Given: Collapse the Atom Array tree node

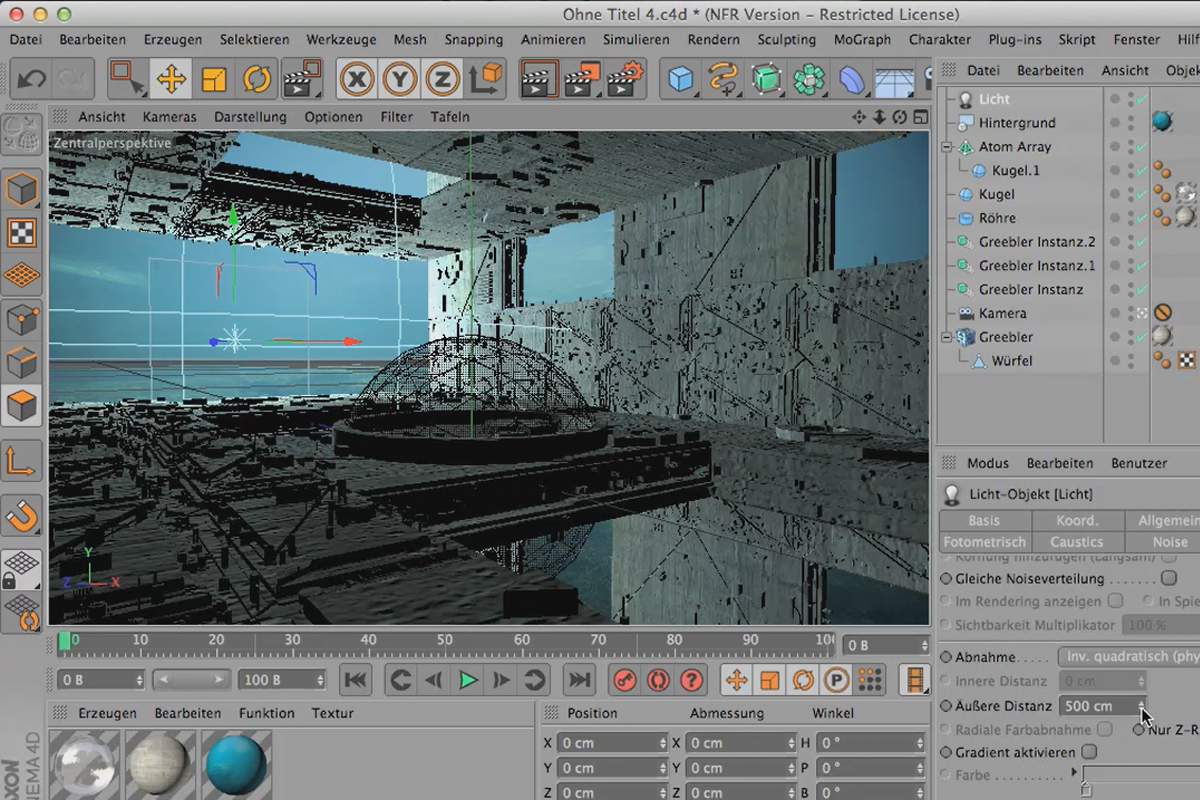Looking at the screenshot, I should coord(947,147).
